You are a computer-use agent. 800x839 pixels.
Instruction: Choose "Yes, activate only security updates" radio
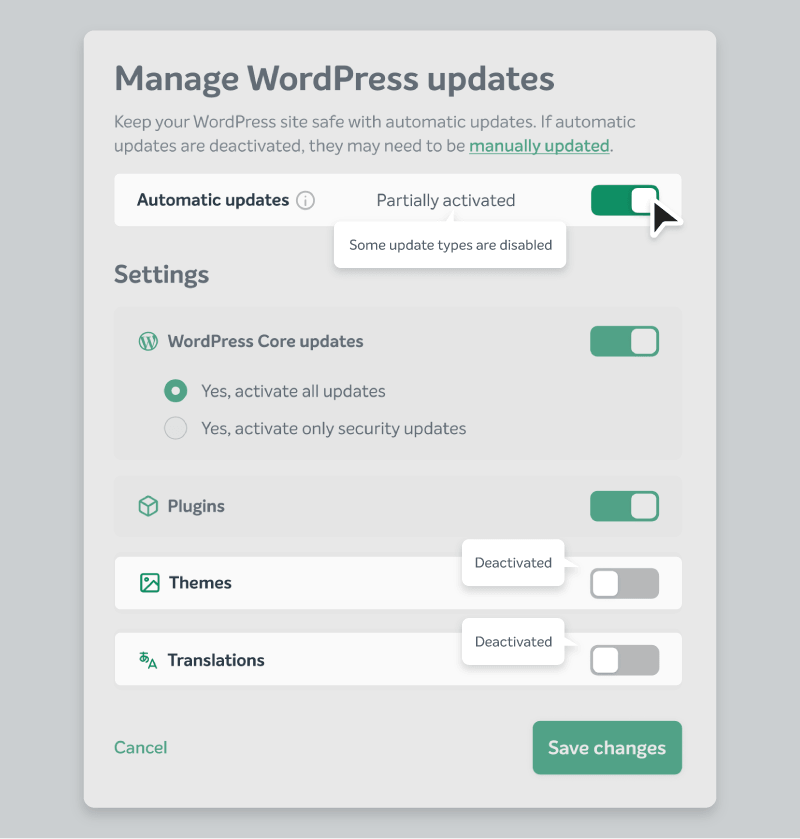[x=176, y=429]
